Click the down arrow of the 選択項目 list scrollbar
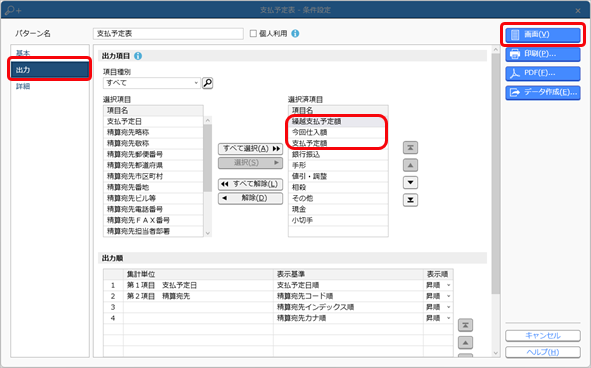Screen dimensions: 591x368 coord(208,233)
